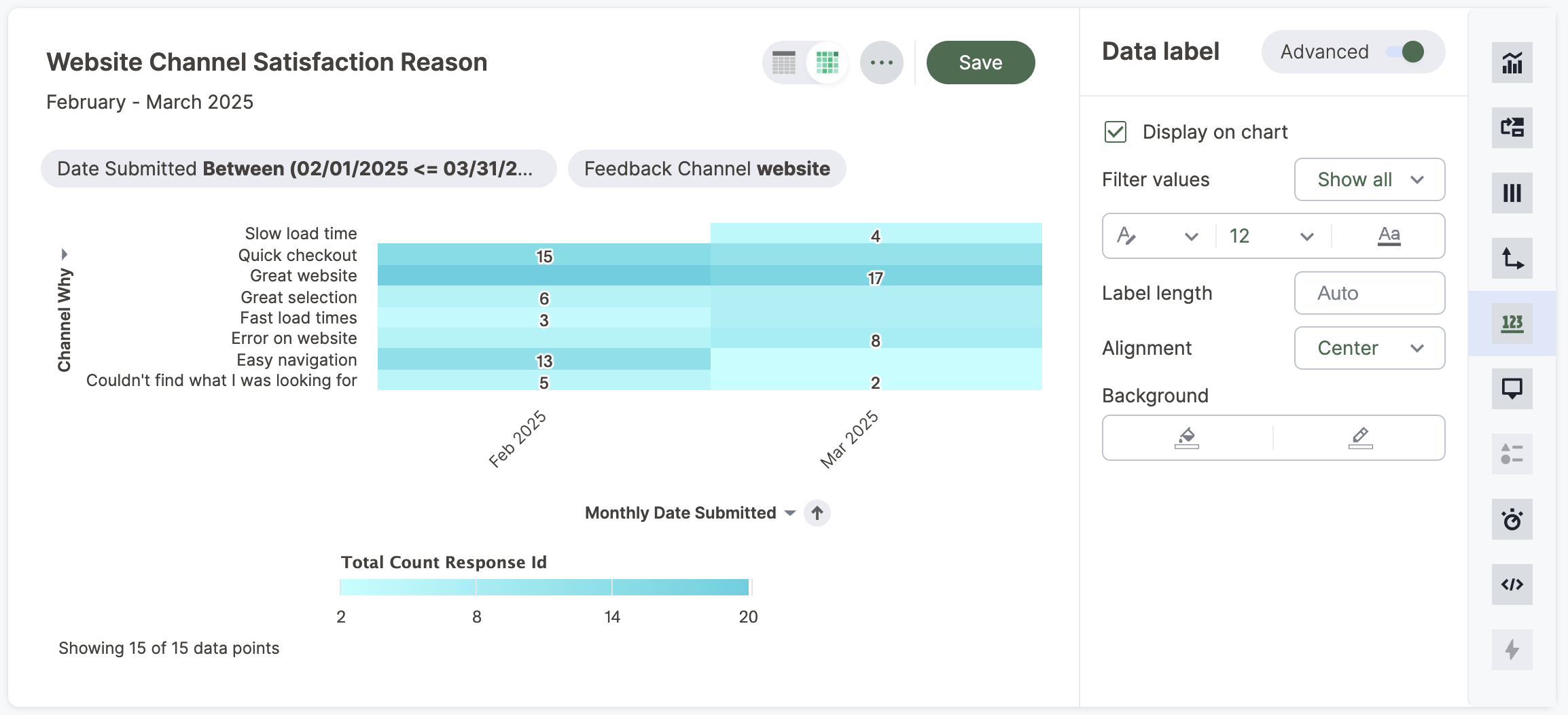The width and height of the screenshot is (1568, 715).
Task: Save the chart
Action: pos(980,63)
